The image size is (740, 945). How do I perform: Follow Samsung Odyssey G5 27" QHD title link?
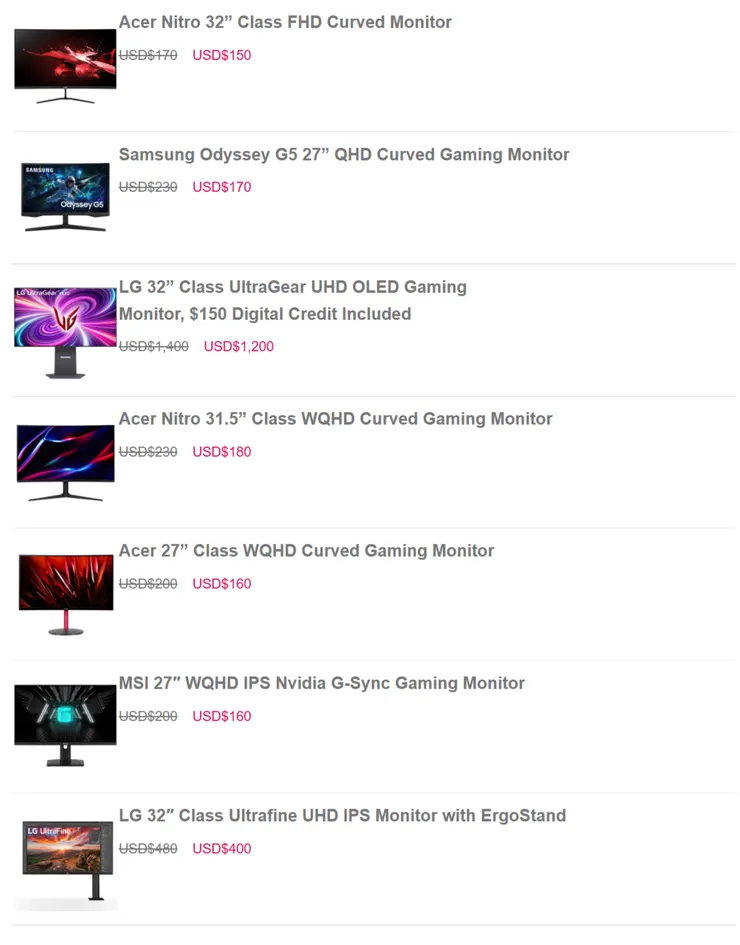click(343, 155)
